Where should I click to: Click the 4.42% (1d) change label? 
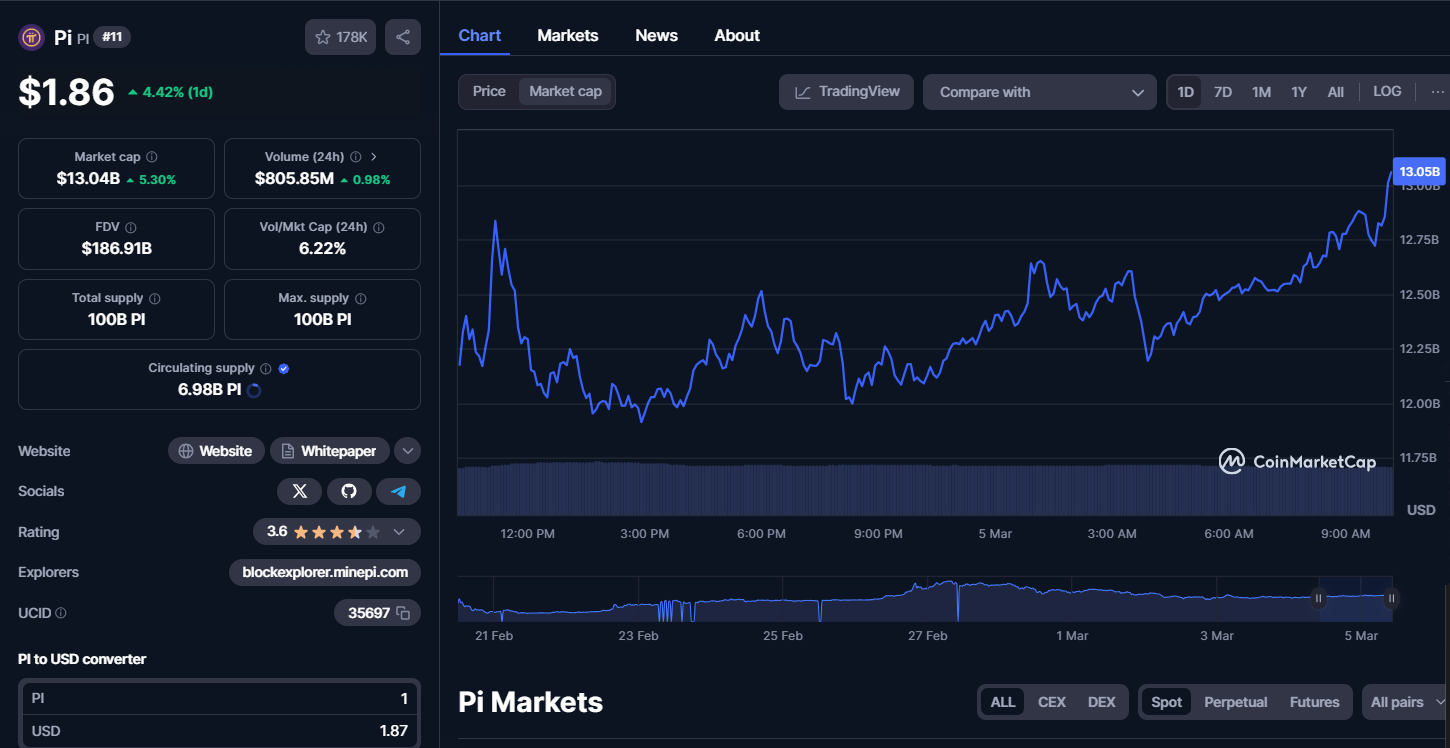[170, 92]
